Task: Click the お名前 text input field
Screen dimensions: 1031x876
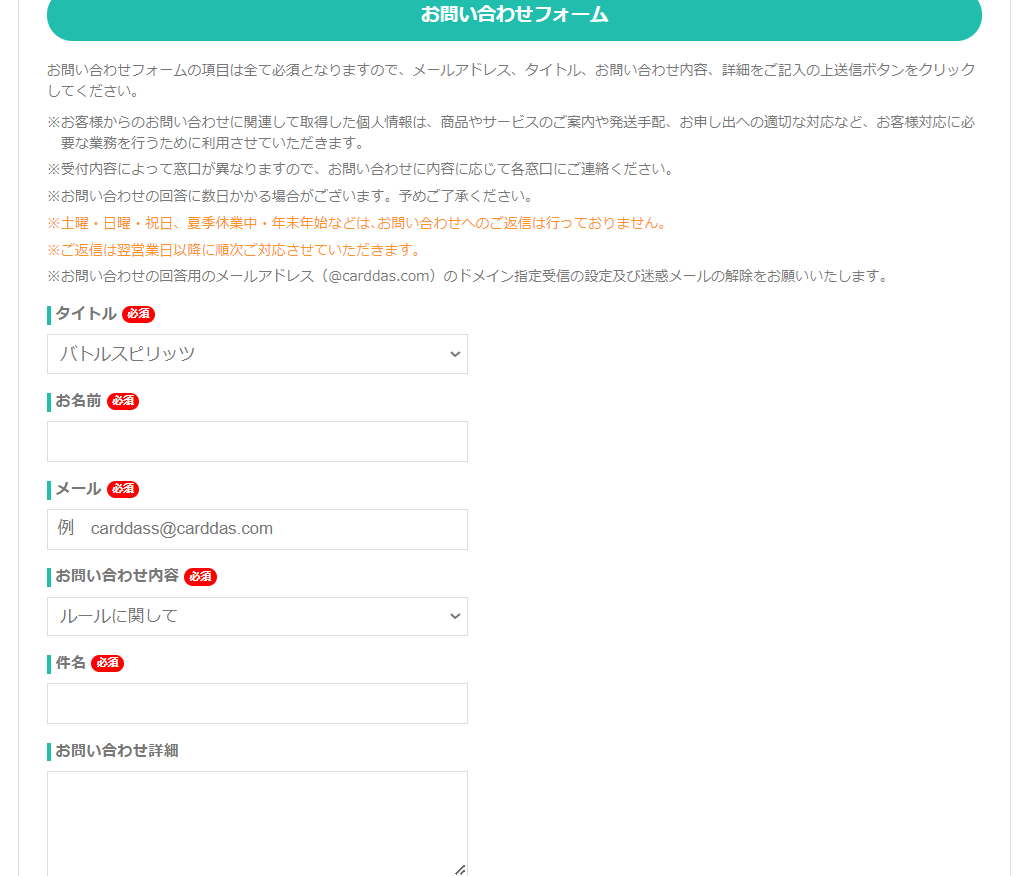Action: pyautogui.click(x=257, y=441)
